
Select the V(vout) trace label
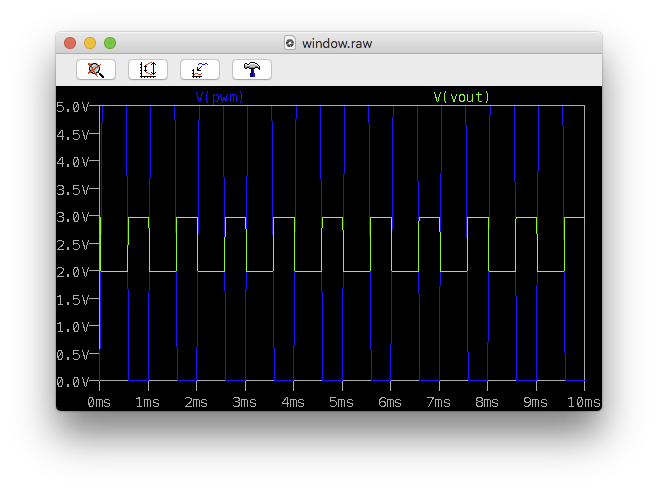click(461, 97)
